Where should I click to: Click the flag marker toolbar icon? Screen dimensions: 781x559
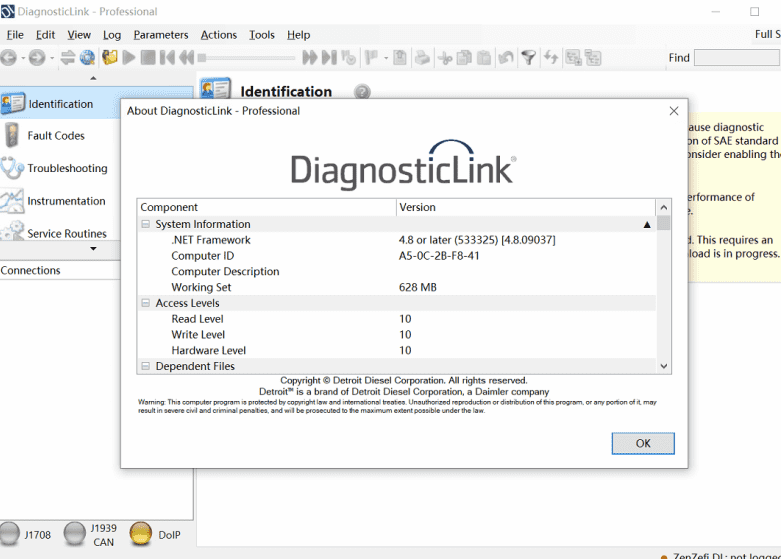click(x=371, y=58)
